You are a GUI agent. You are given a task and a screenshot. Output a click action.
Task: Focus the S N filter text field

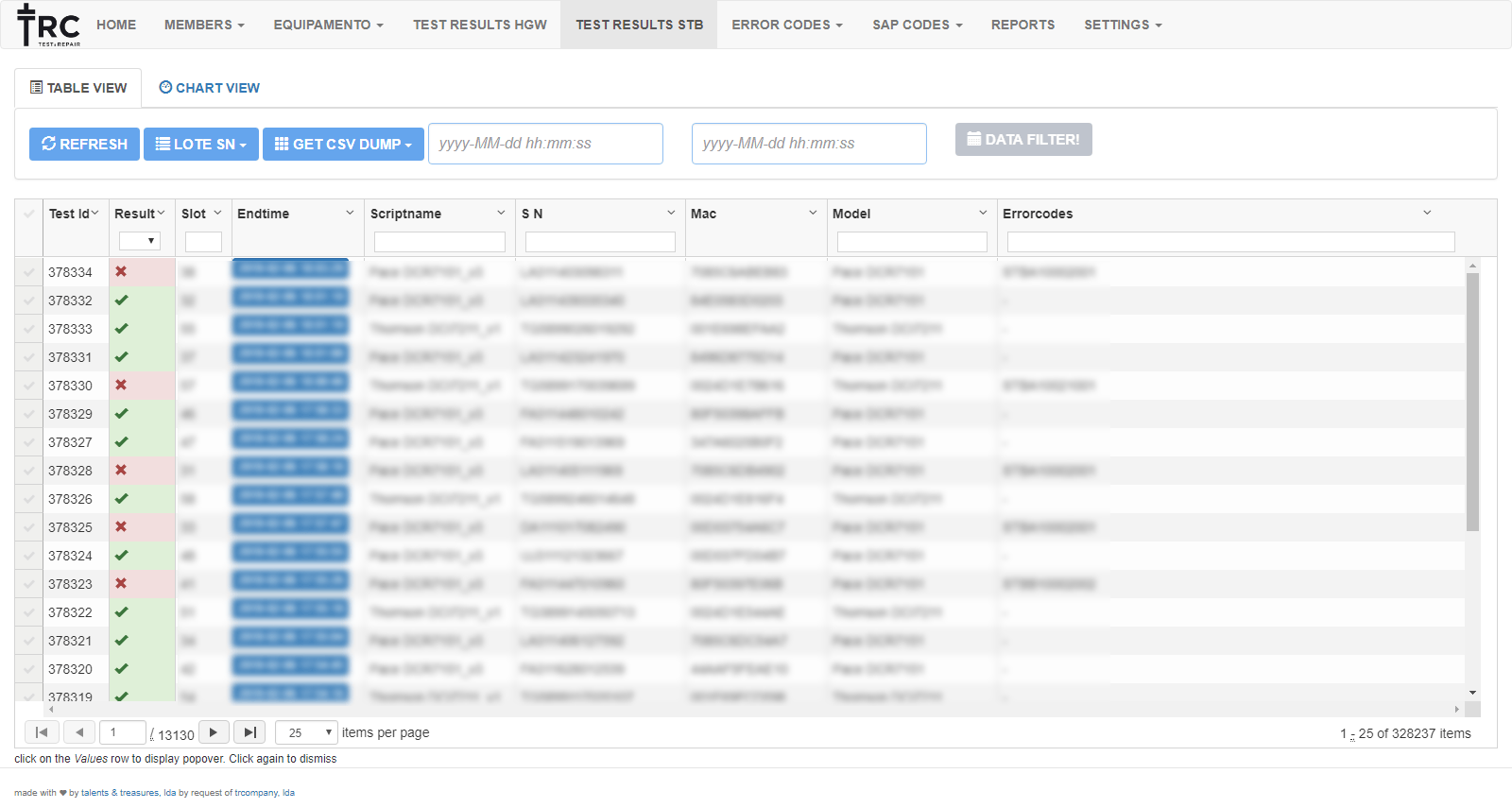coord(600,242)
